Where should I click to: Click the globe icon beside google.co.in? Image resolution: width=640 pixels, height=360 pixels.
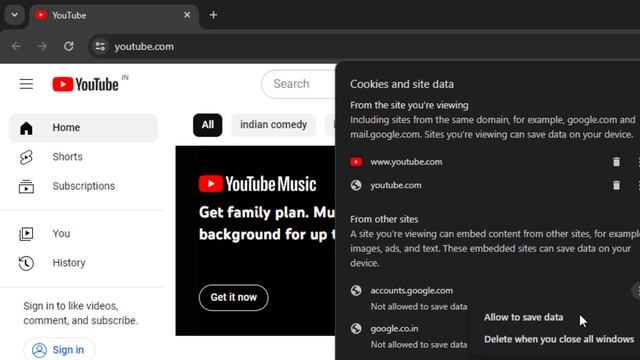[x=356, y=329]
